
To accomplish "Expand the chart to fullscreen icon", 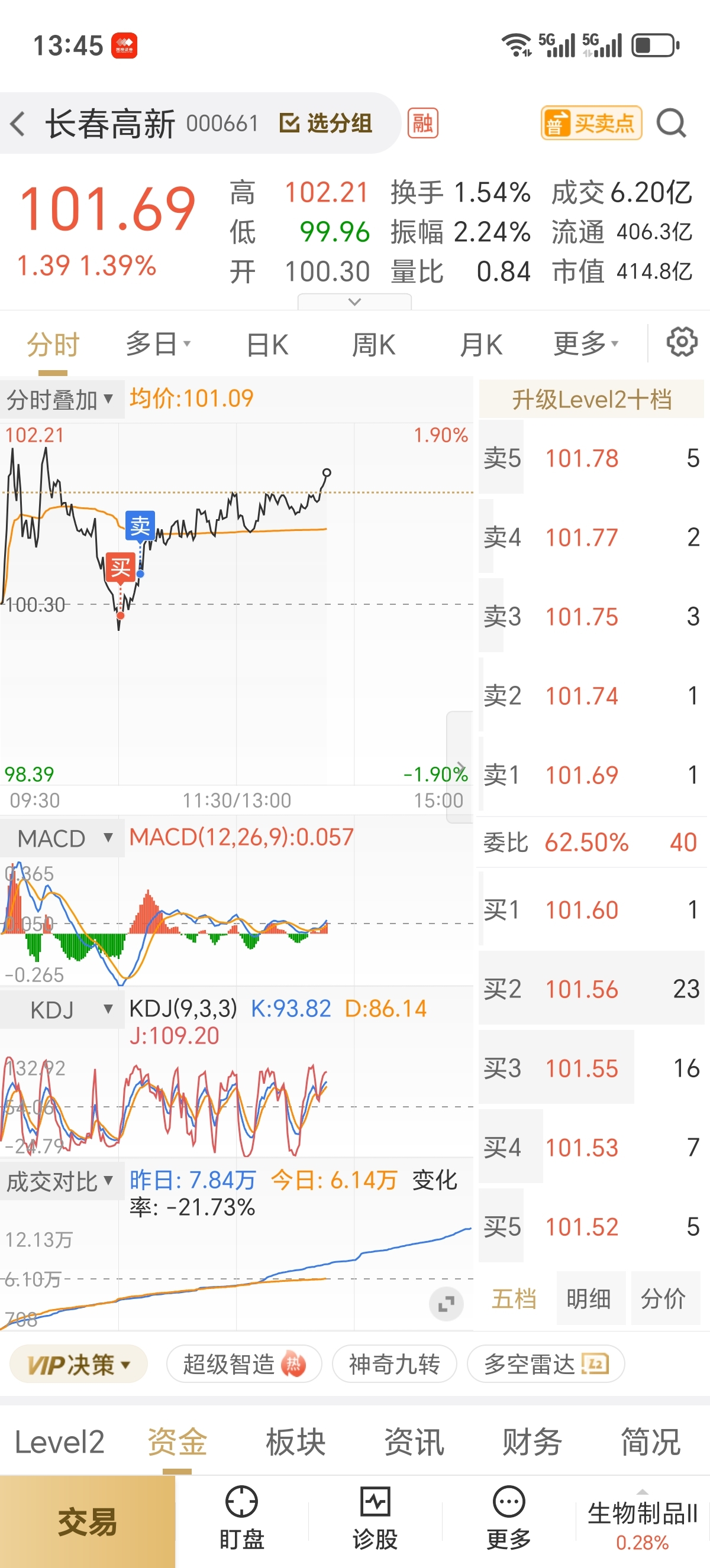I will coord(446,1304).
